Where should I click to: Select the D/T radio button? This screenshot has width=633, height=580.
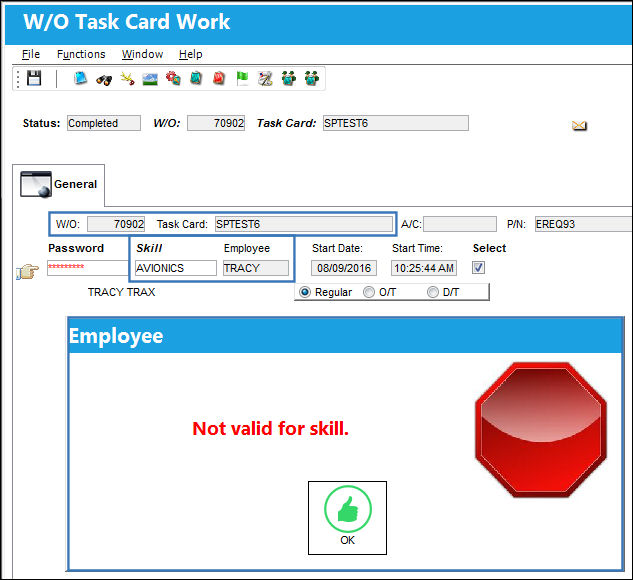(432, 292)
